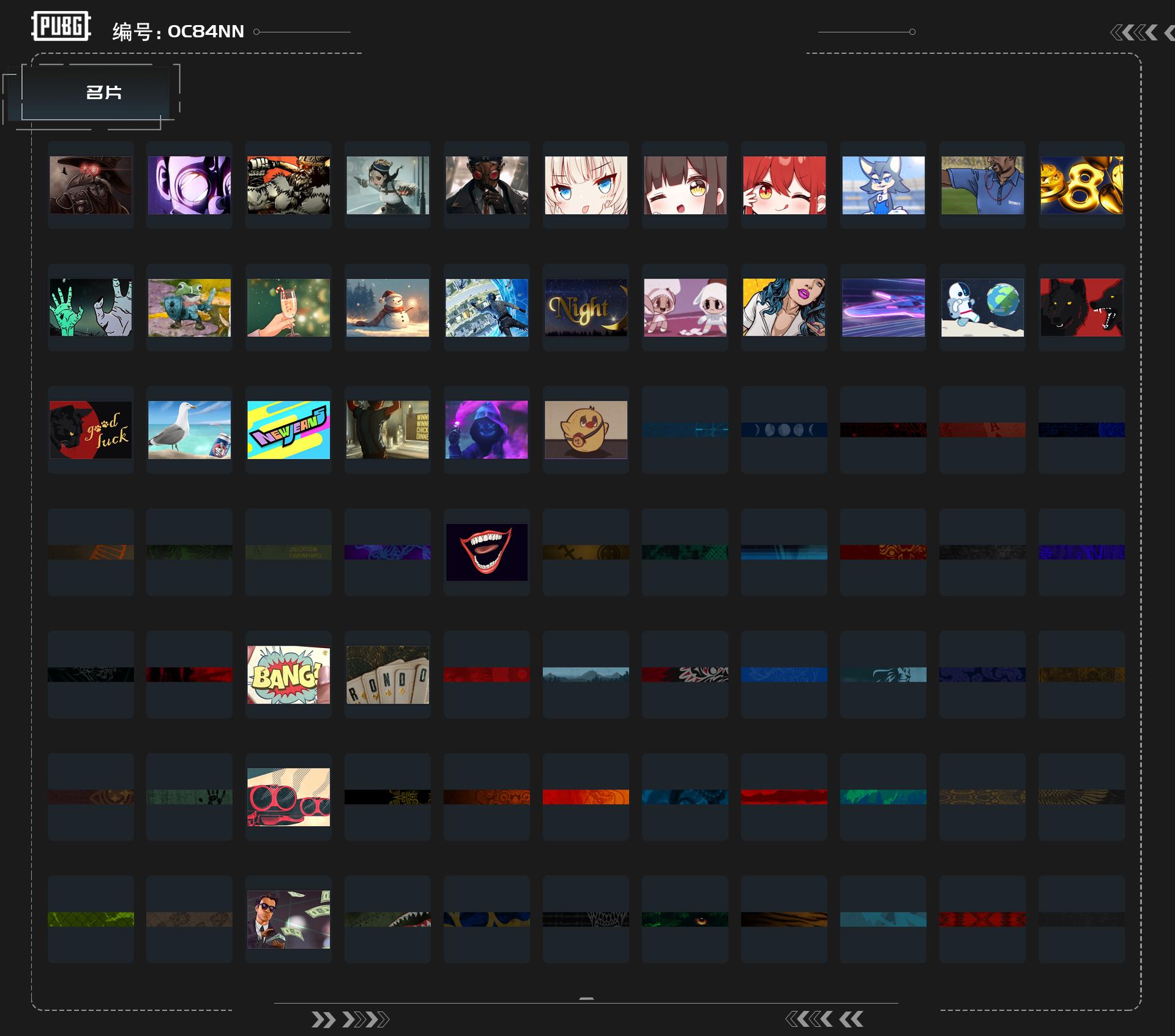
Task: Click the PUBG logo
Action: point(61,26)
